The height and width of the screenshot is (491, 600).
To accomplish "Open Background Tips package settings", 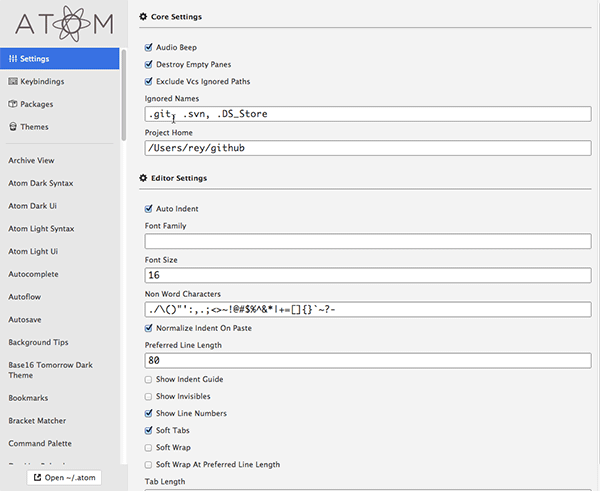I will 38,342.
